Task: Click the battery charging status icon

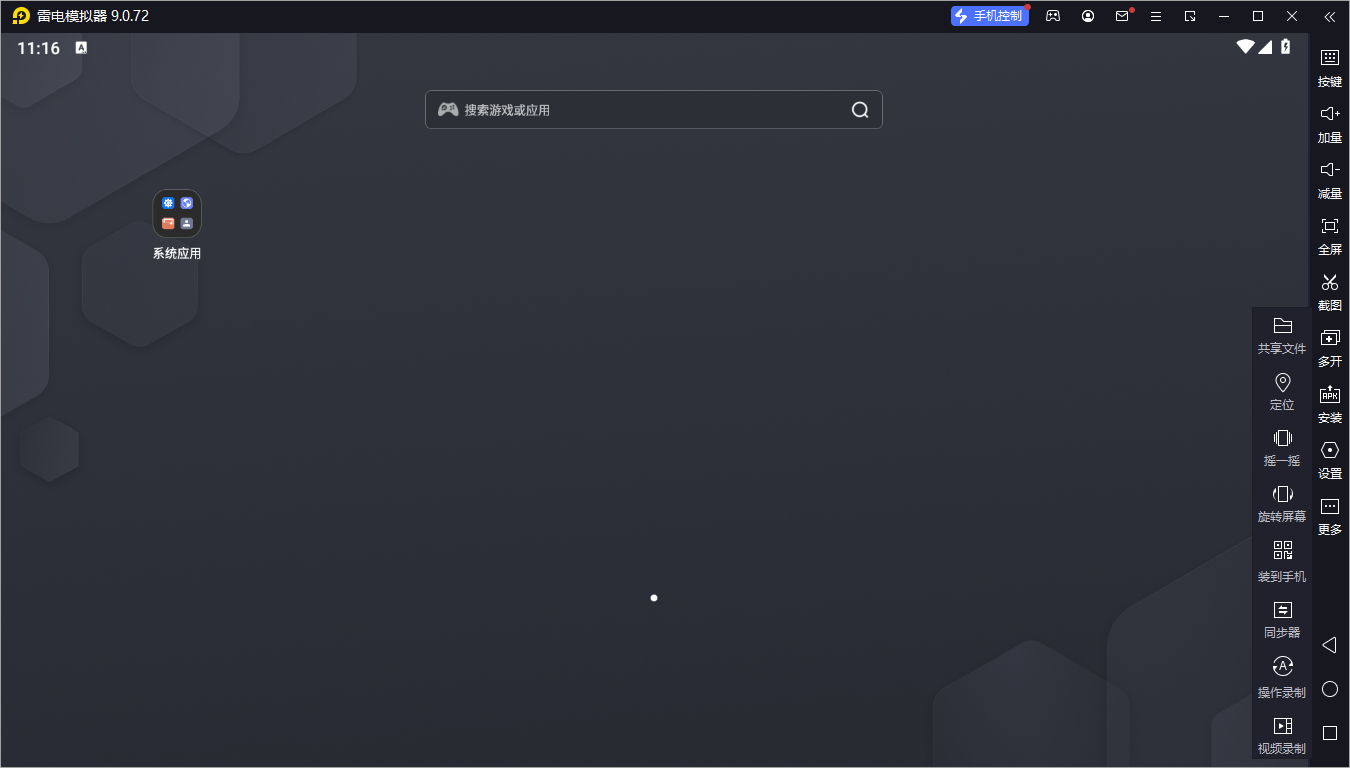Action: tap(1286, 46)
